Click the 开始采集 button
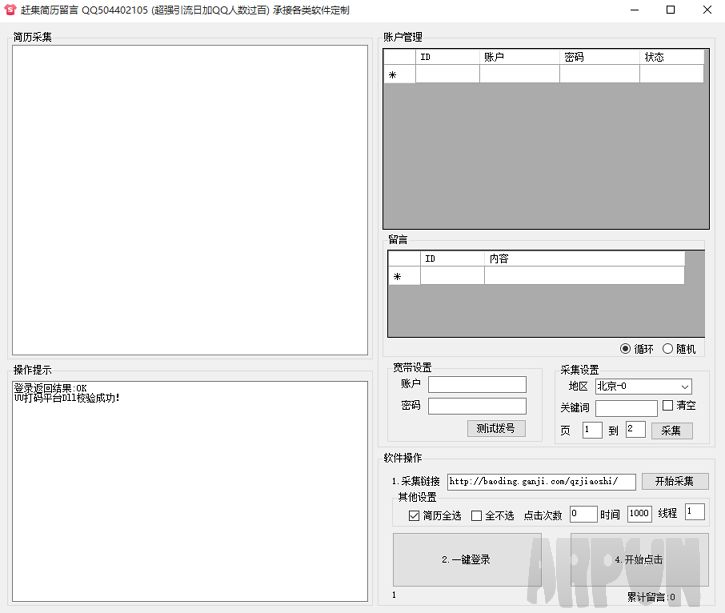 [674, 481]
